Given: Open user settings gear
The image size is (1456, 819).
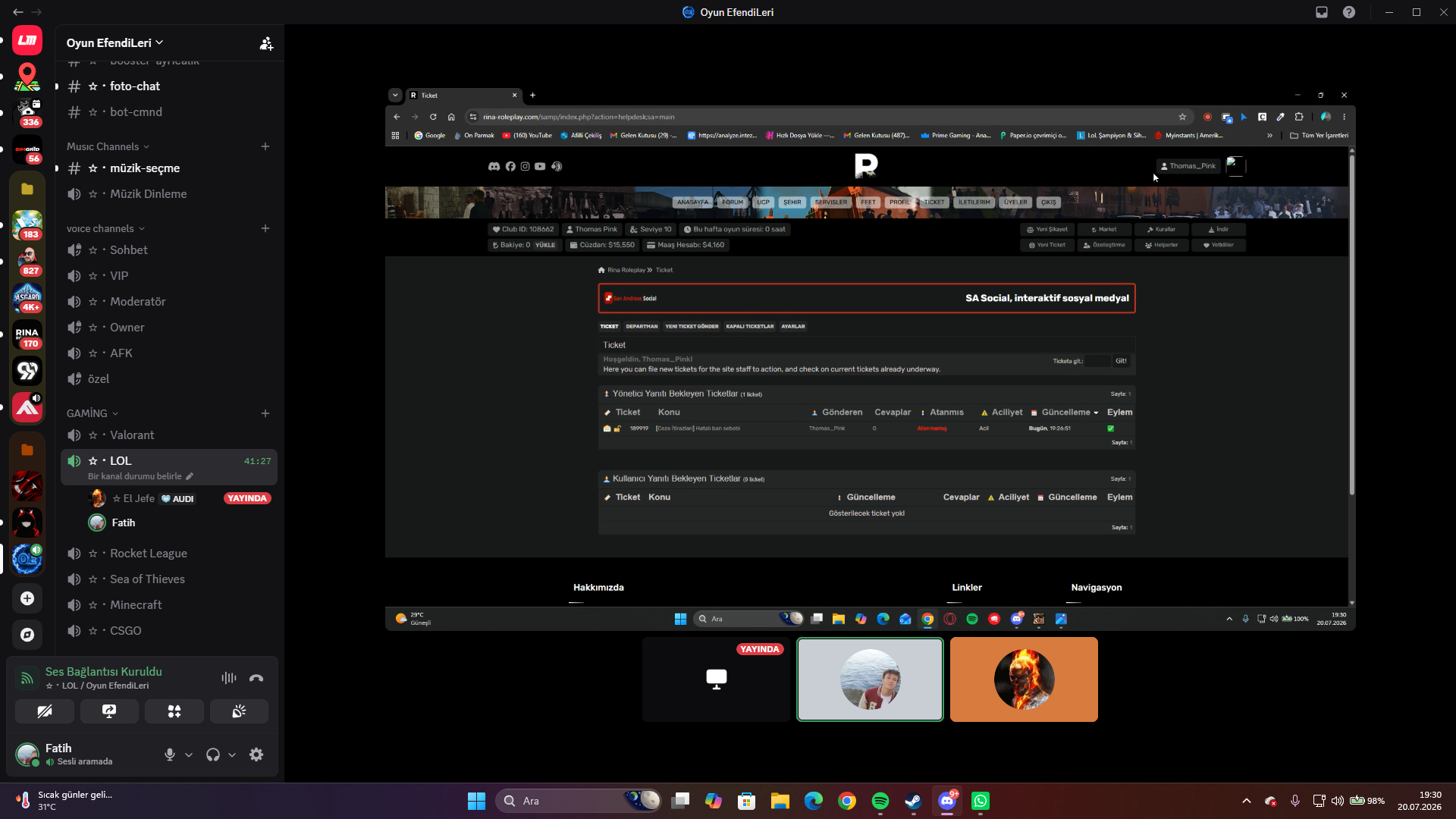Looking at the screenshot, I should tap(256, 755).
